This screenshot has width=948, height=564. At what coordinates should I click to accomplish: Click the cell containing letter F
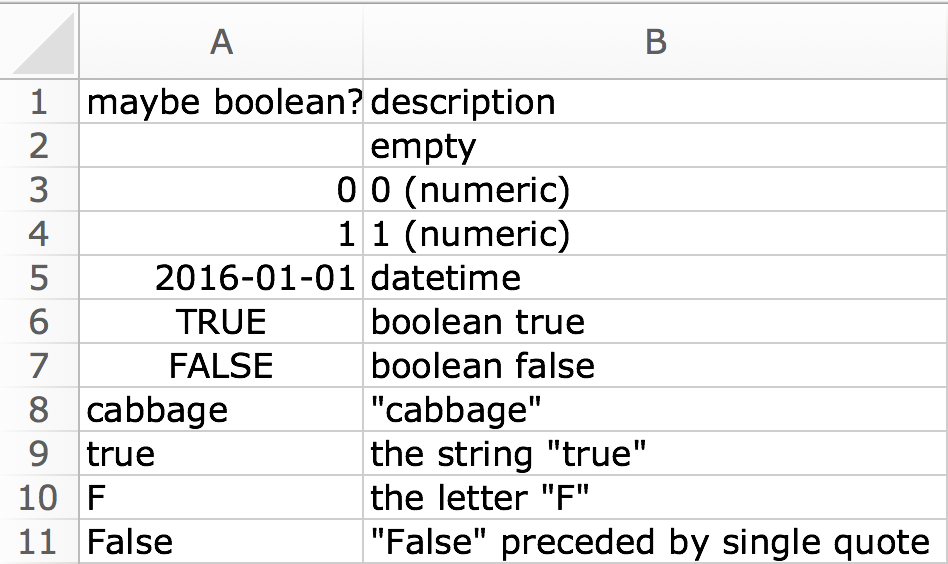pyautogui.click(x=97, y=497)
